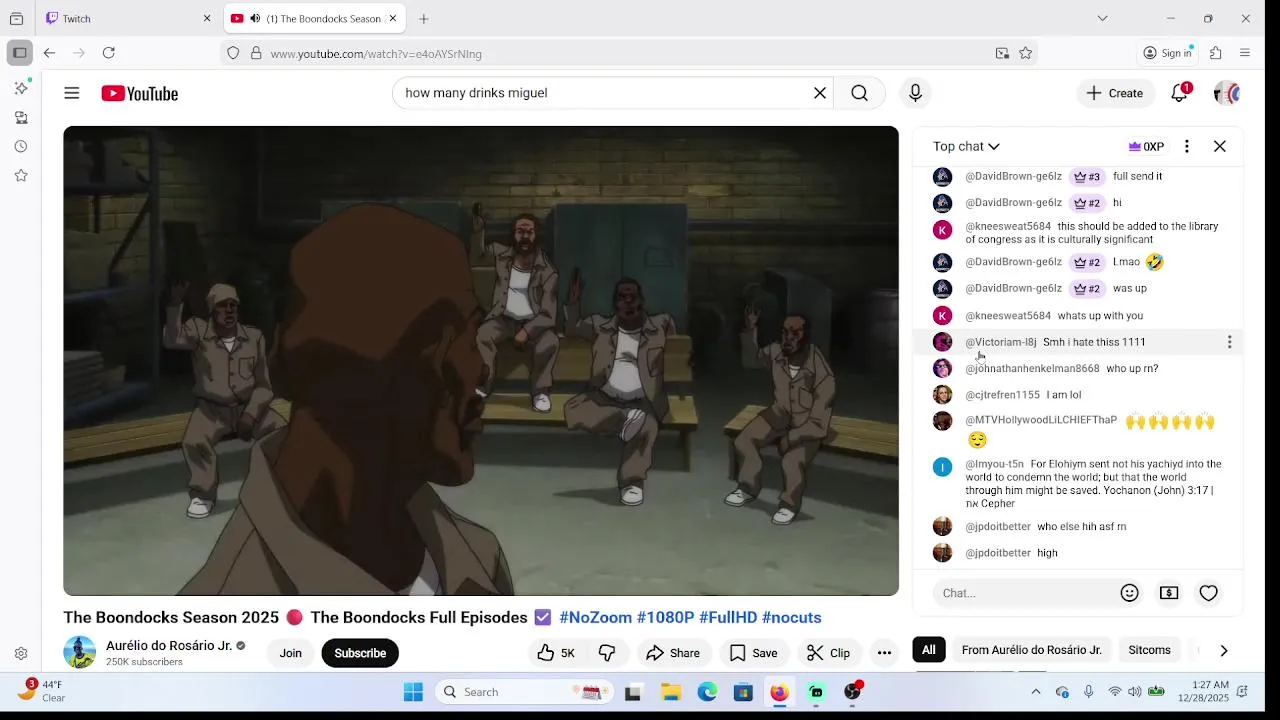Go to the YouTube home logo

pyautogui.click(x=139, y=93)
